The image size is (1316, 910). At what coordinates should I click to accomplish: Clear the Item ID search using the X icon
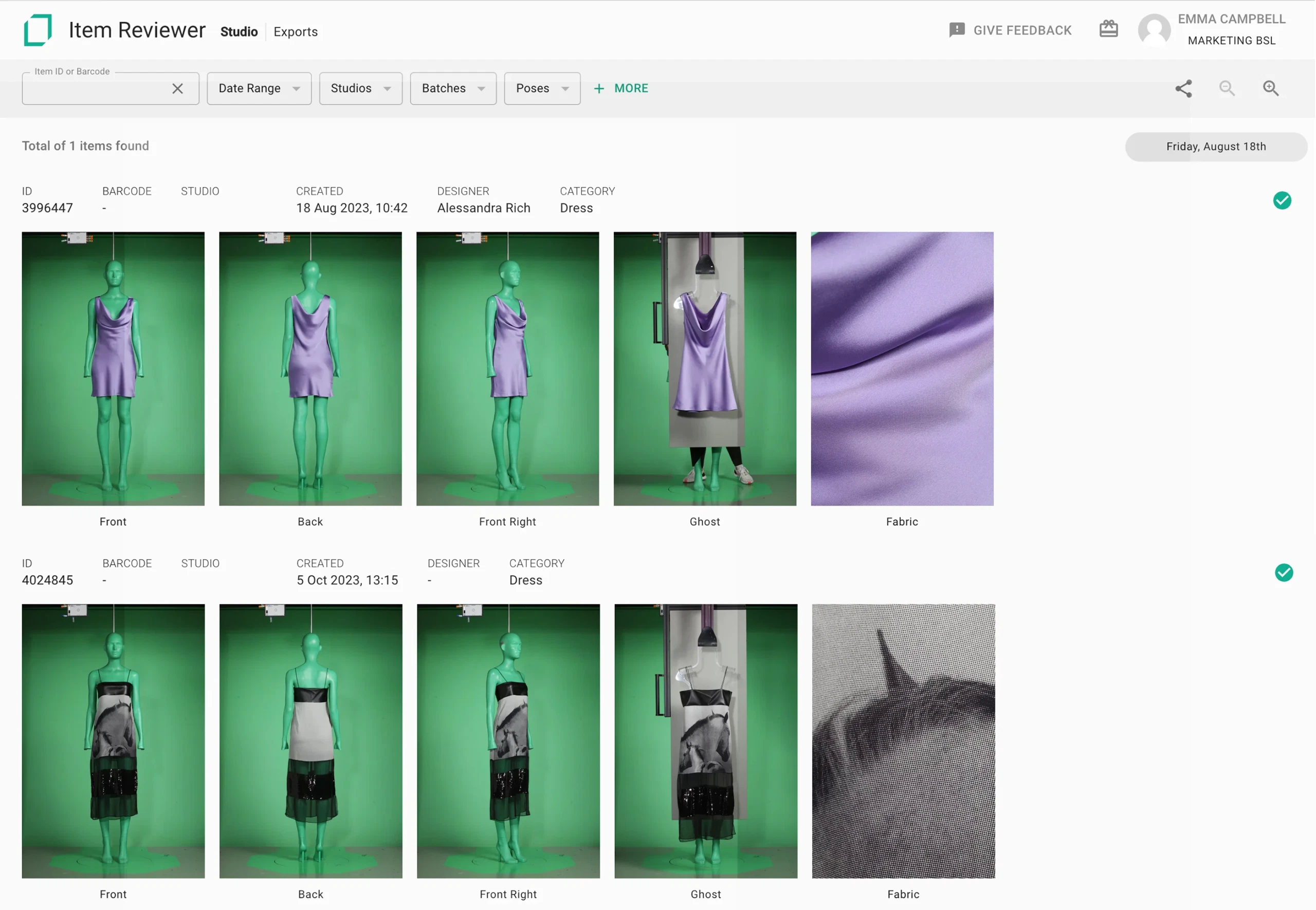[x=177, y=88]
